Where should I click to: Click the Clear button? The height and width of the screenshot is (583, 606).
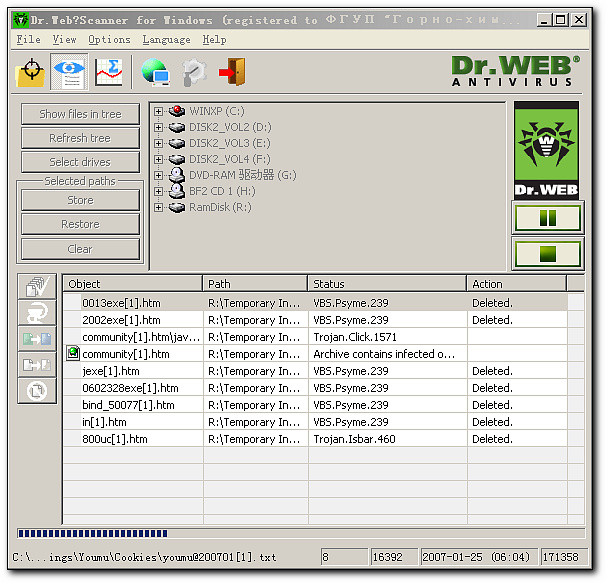coord(80,249)
